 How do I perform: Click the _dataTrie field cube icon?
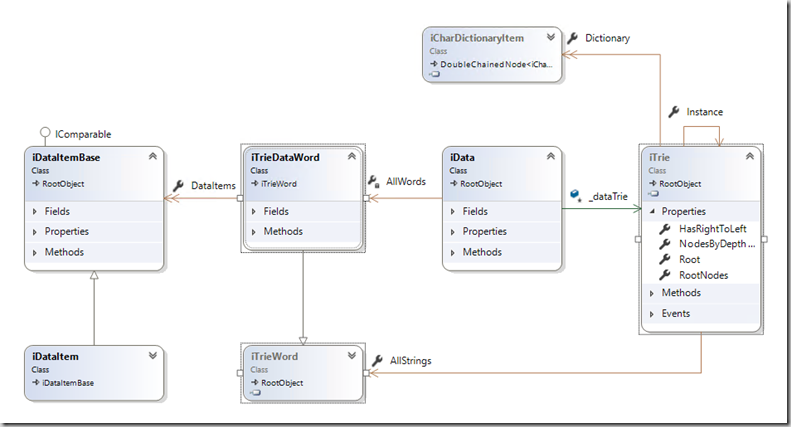tap(576, 196)
